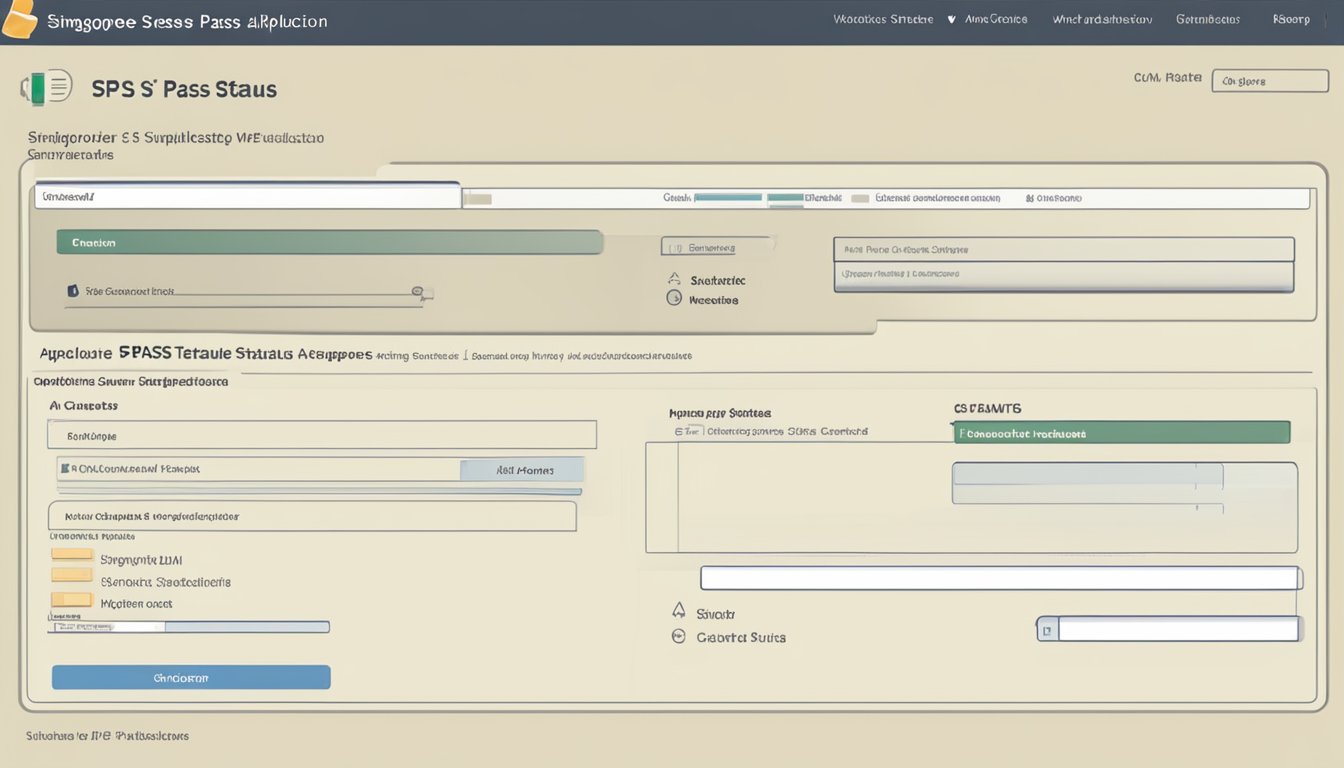Click 'Mcoteen onect' list entry text
1344x768 pixels.
[136, 604]
